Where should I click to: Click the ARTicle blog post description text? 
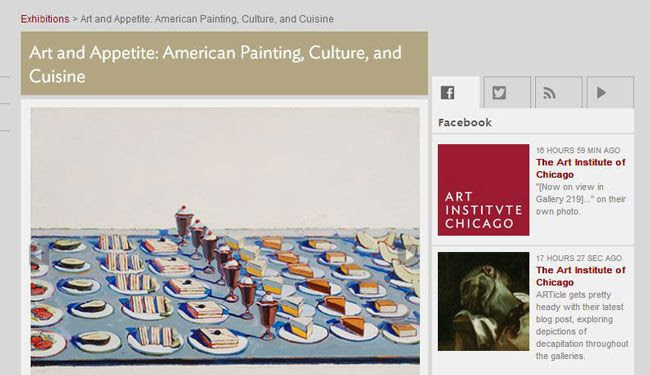(582, 325)
